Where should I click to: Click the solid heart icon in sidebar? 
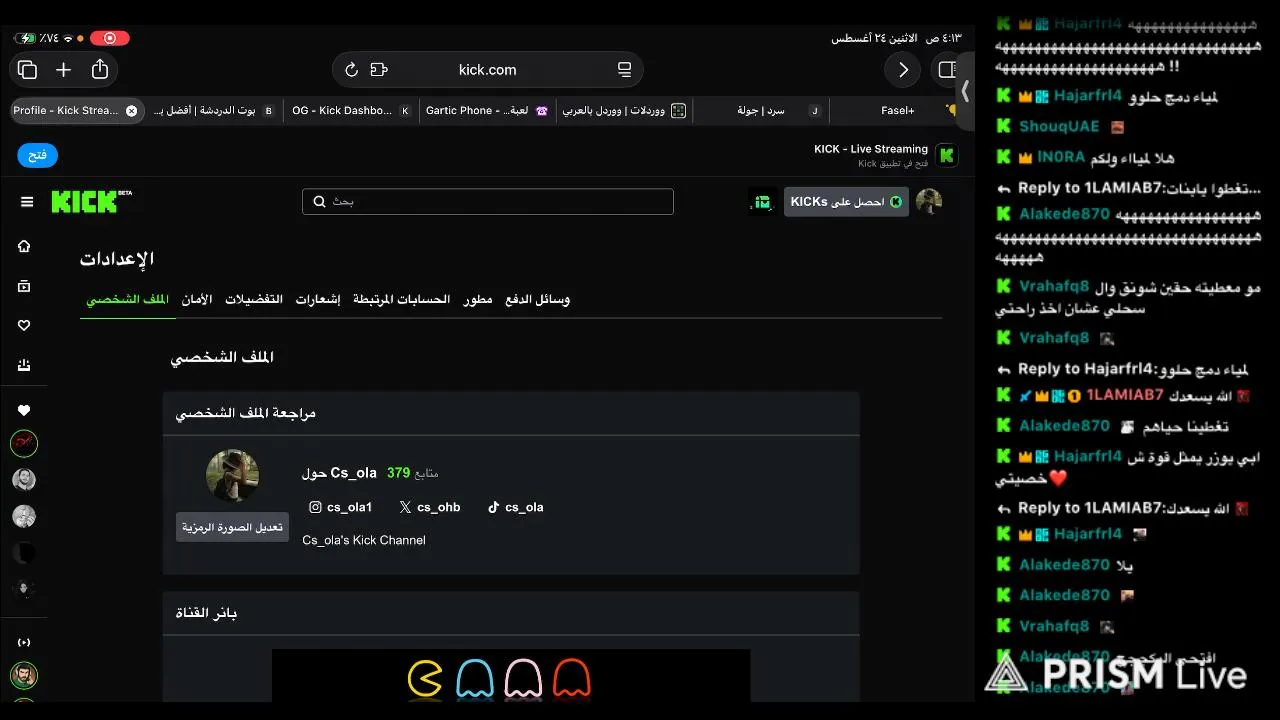pyautogui.click(x=24, y=410)
